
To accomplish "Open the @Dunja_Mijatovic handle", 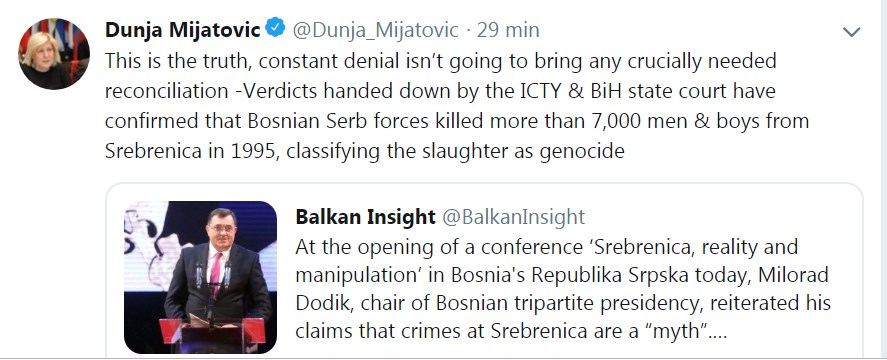I will click(375, 30).
